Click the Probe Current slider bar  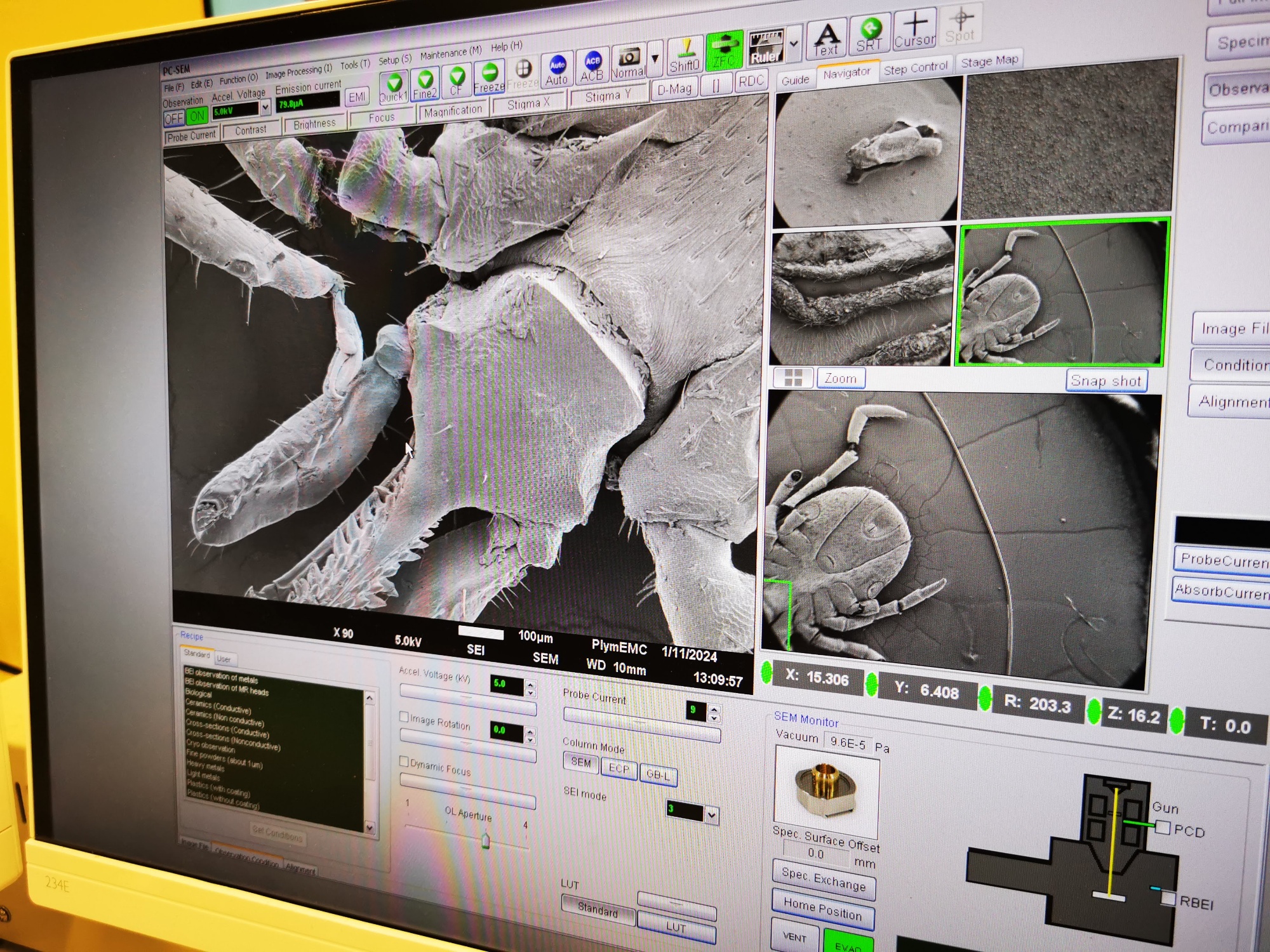click(641, 725)
